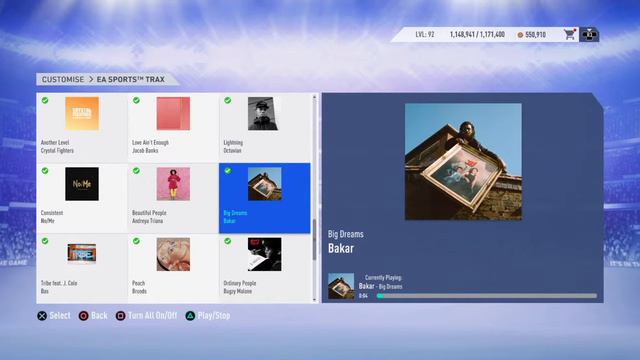
Task: Select the Consistent No/Me album cover
Action: 82,184
